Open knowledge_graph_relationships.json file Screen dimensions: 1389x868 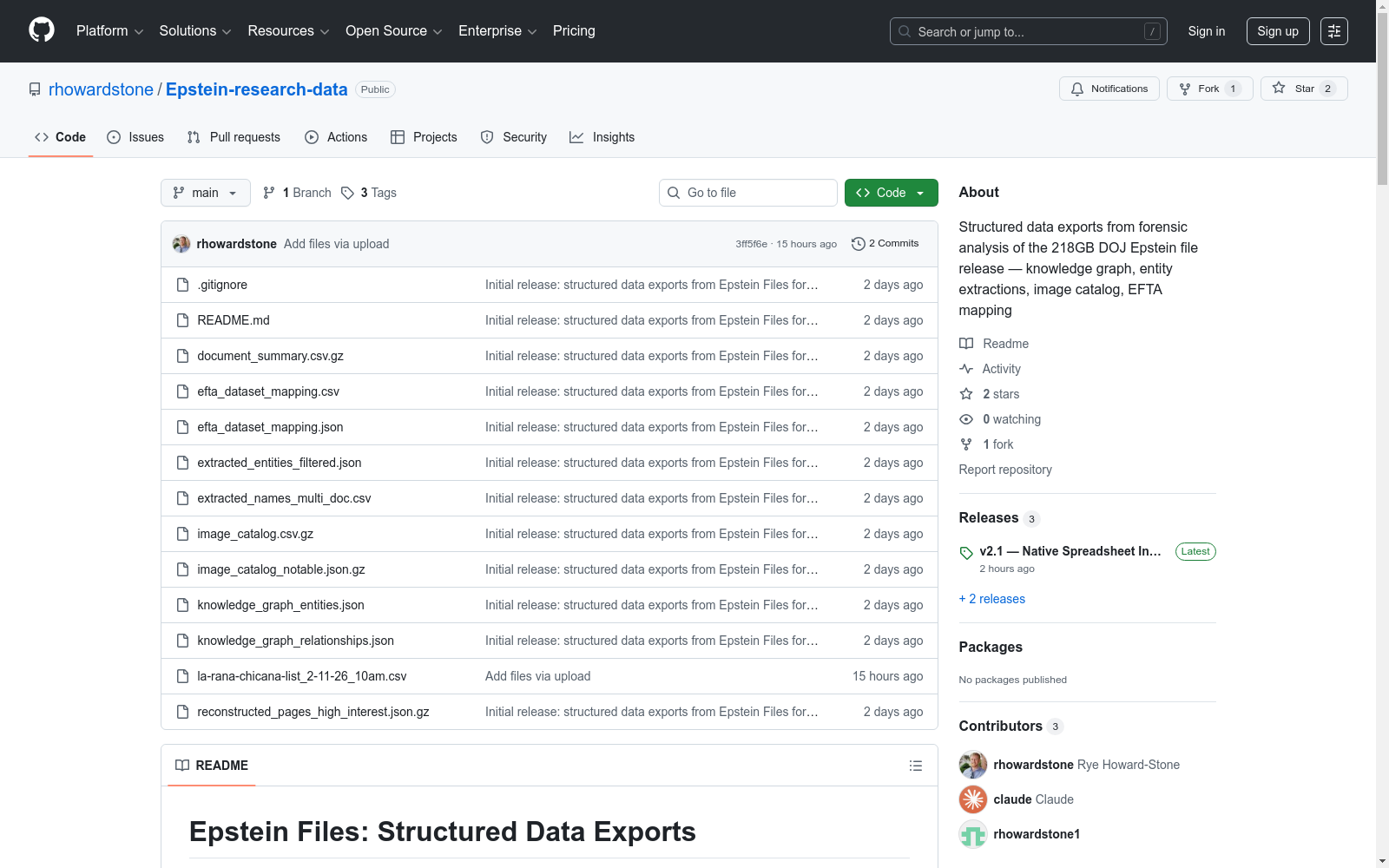(296, 641)
